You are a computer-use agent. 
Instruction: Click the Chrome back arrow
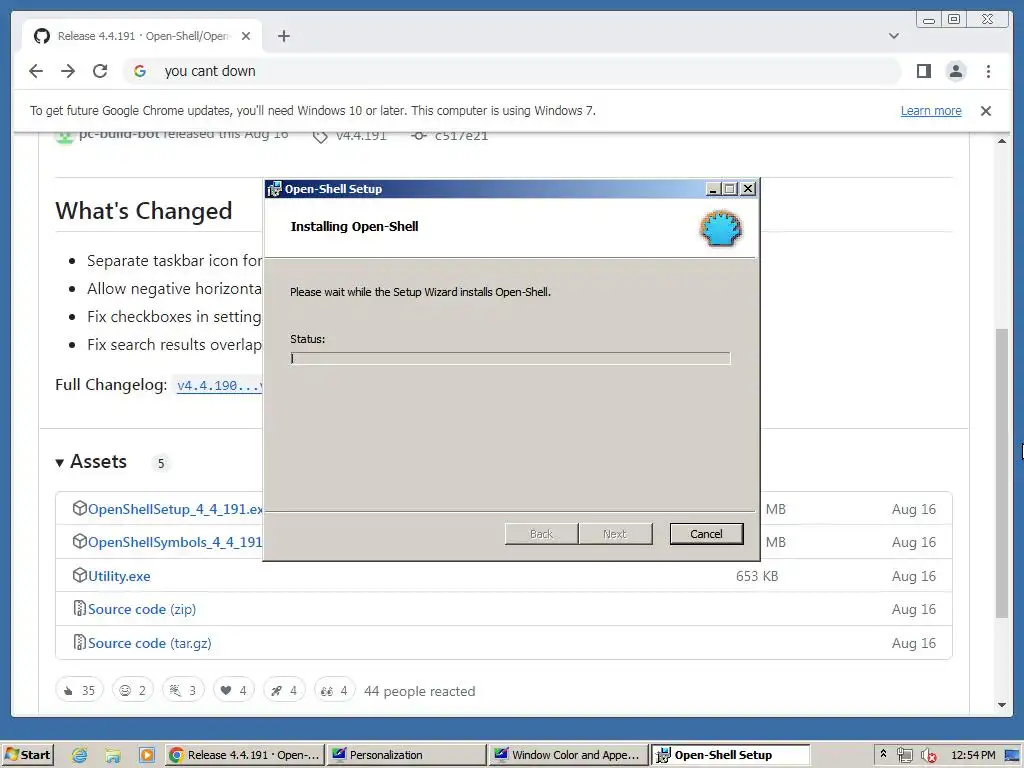[x=36, y=71]
